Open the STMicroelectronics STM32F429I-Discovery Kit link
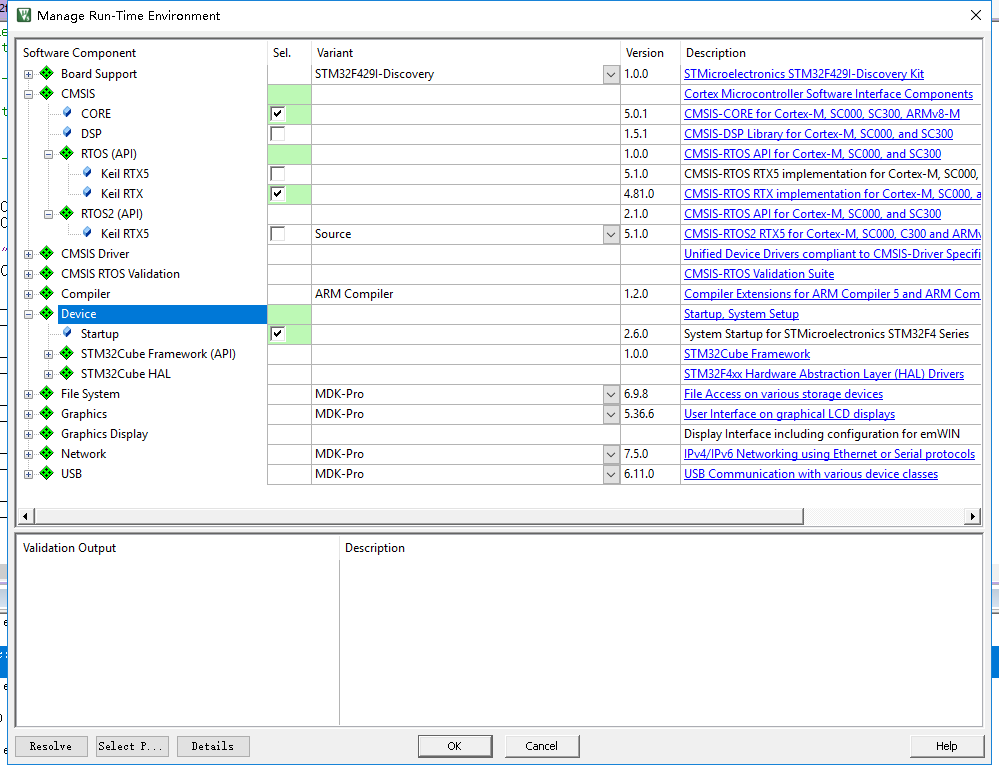 (803, 74)
